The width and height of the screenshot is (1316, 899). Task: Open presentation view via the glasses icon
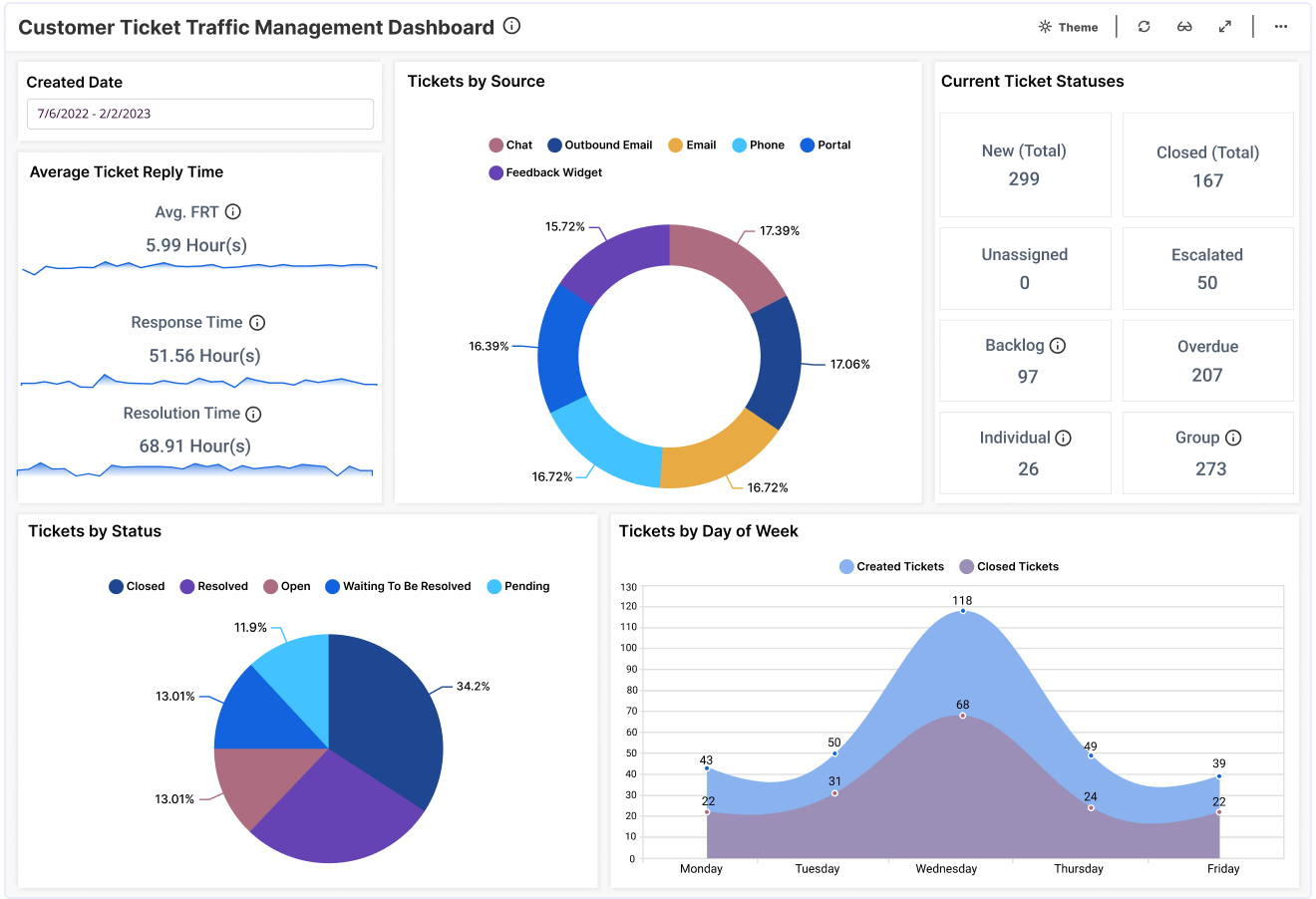[1184, 27]
